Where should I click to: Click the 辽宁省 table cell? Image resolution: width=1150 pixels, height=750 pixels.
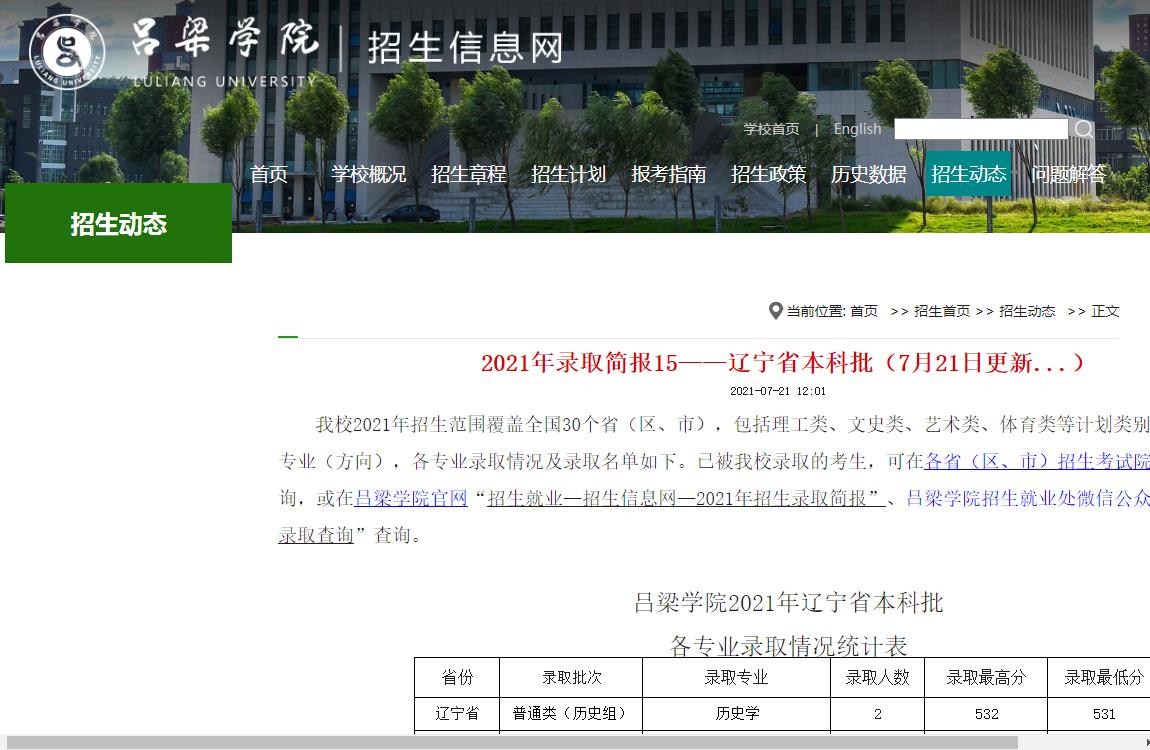click(x=457, y=713)
